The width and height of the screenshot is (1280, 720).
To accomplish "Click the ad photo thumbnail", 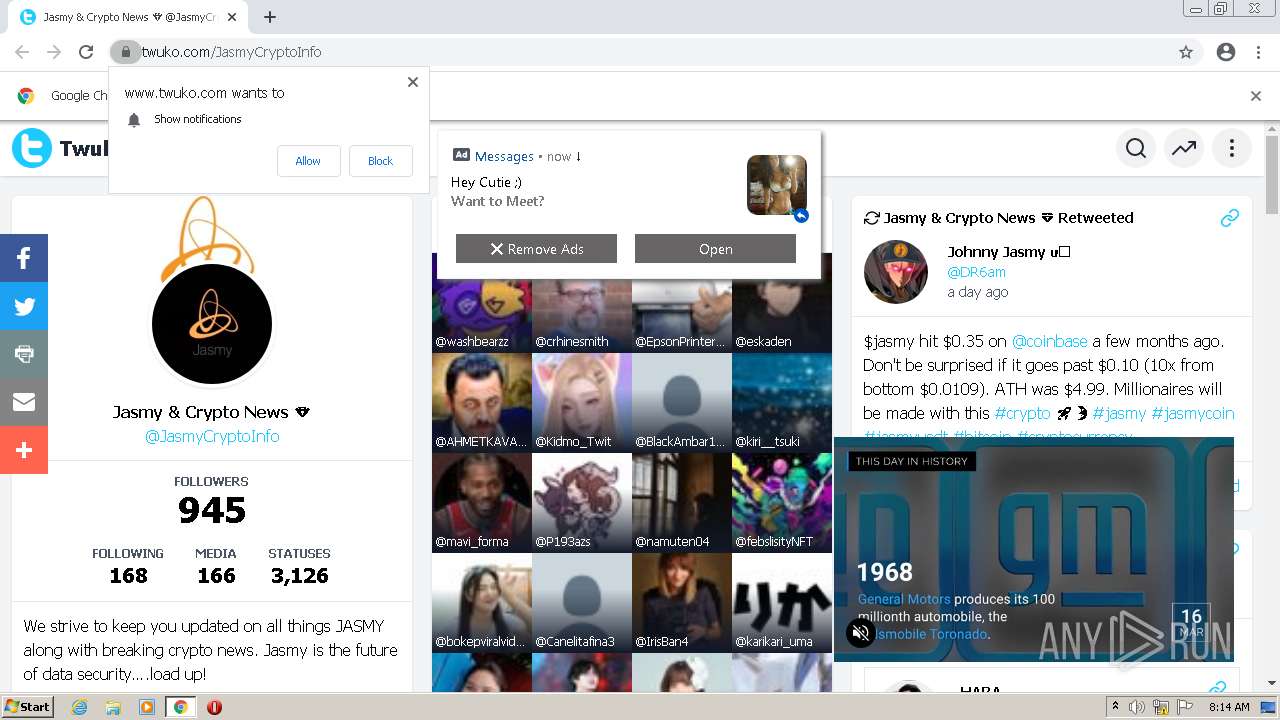I will click(776, 185).
